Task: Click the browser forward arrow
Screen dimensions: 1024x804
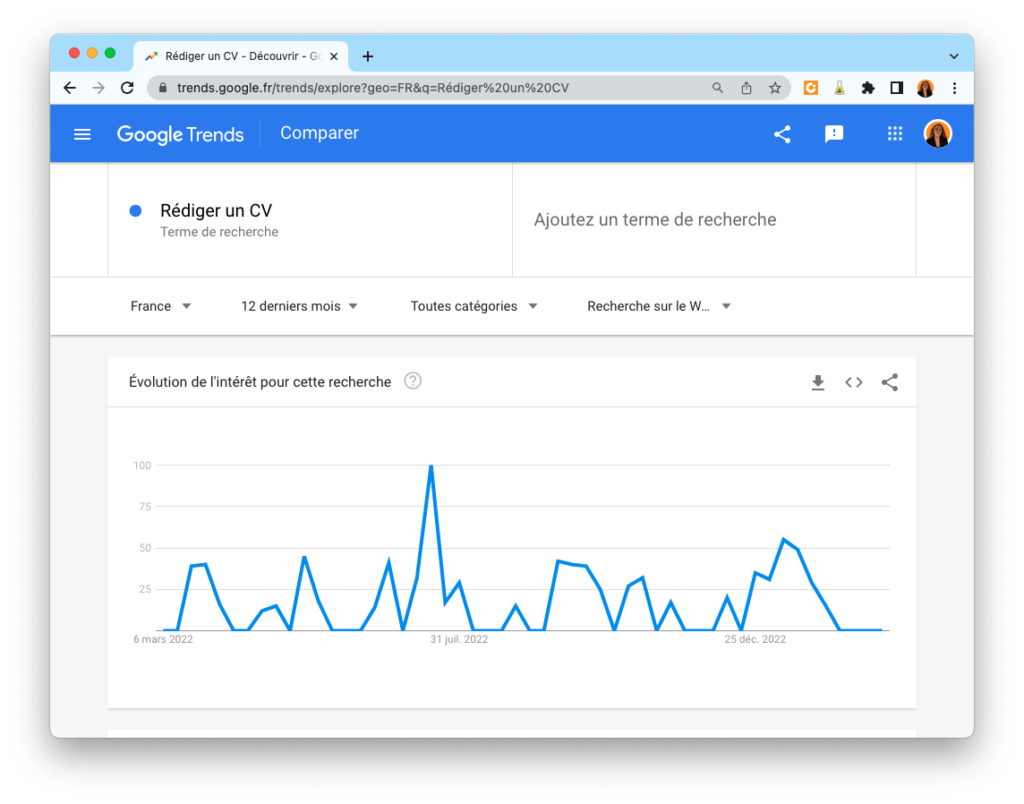Action: 99,88
